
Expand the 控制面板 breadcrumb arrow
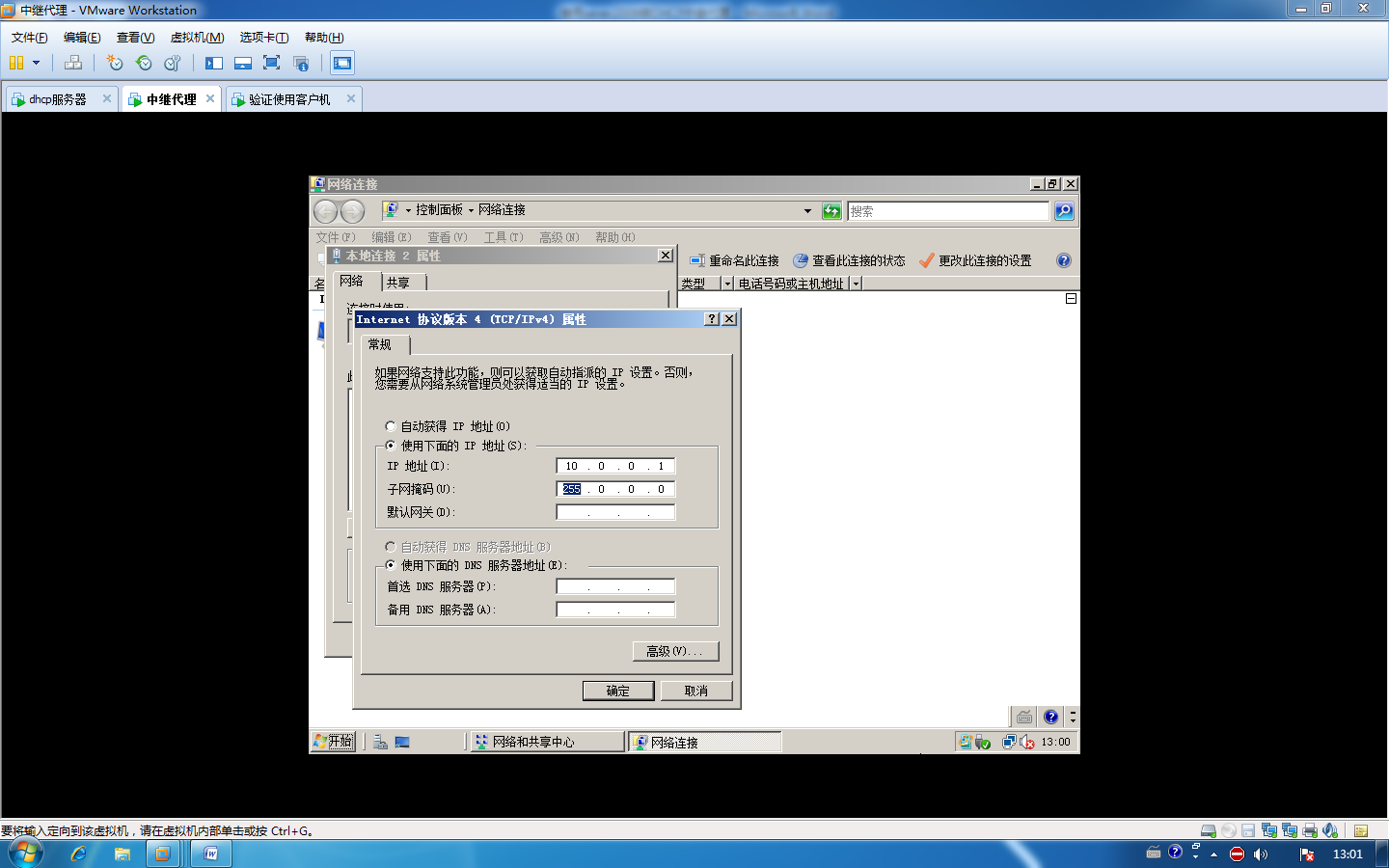pyautogui.click(x=408, y=210)
